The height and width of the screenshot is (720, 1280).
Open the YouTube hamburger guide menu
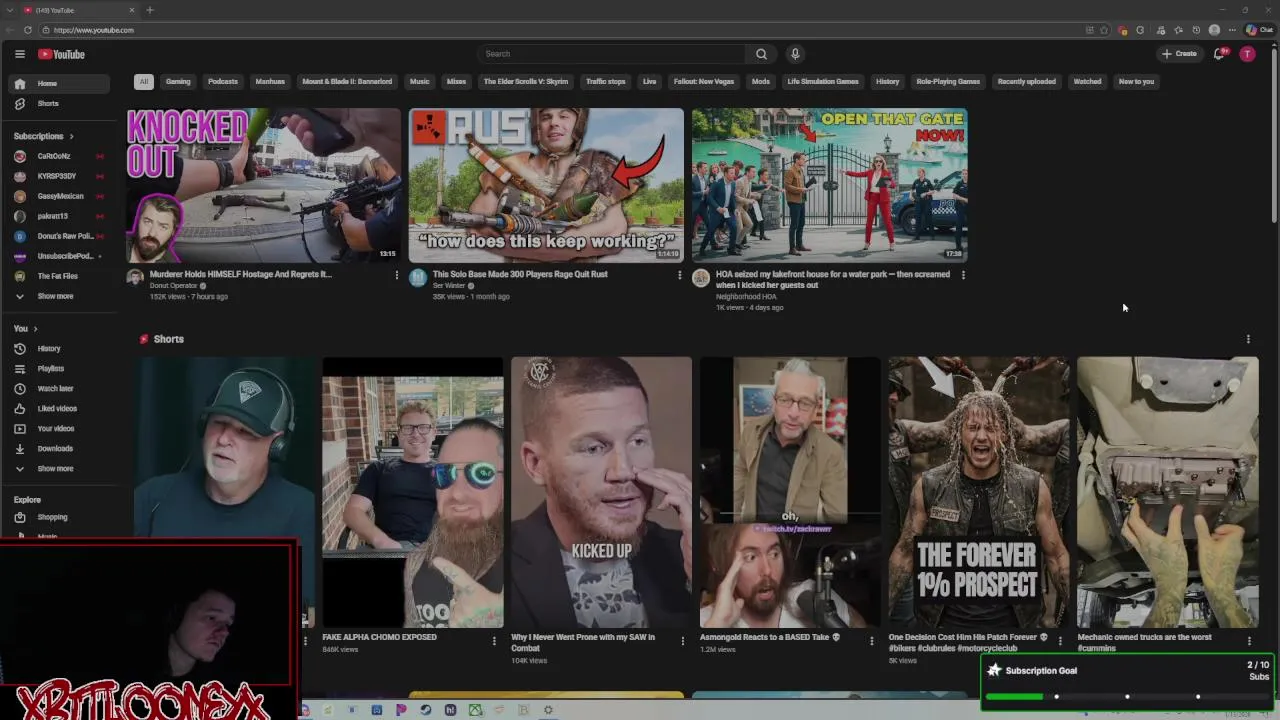pos(19,54)
